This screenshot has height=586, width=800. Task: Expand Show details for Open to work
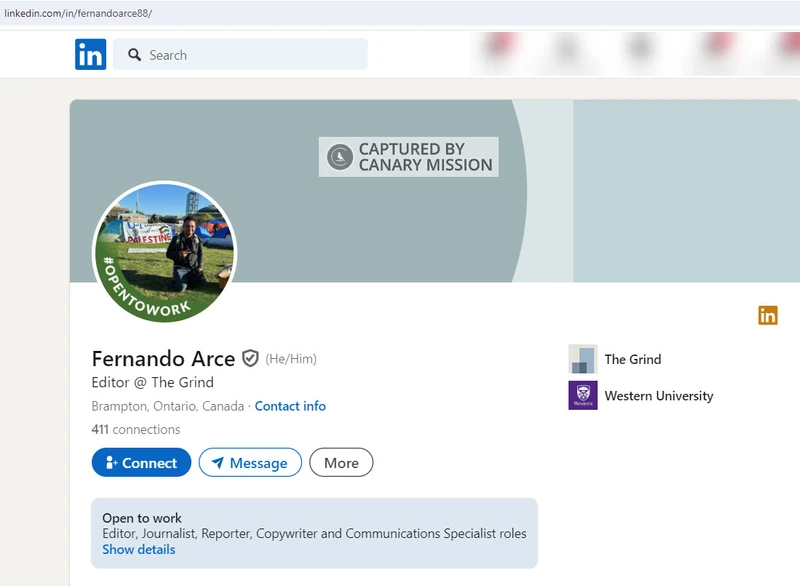[139, 549]
